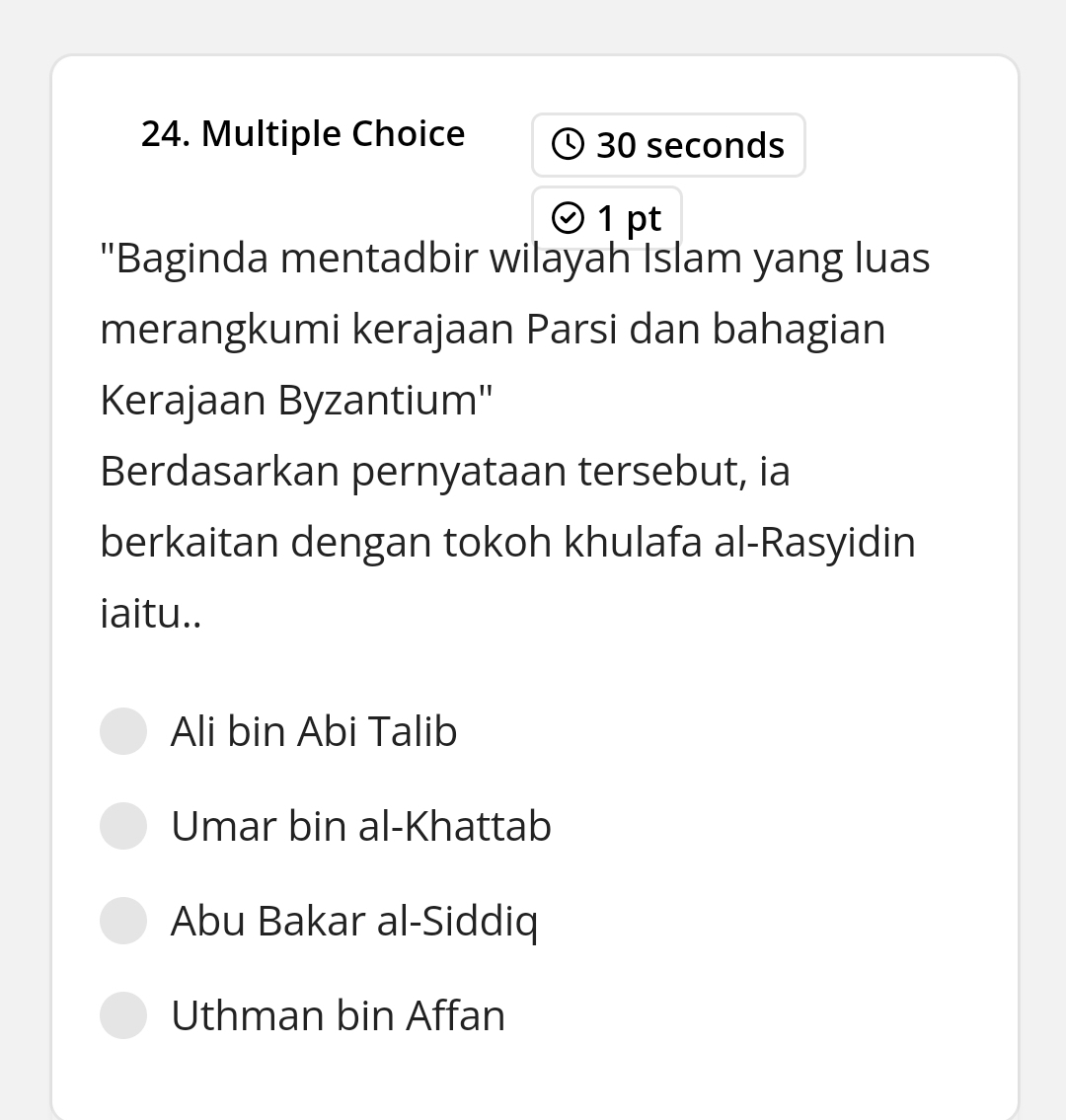Pick the Uthman bin Affan radio button
The width and height of the screenshot is (1066, 1120).
click(123, 1015)
